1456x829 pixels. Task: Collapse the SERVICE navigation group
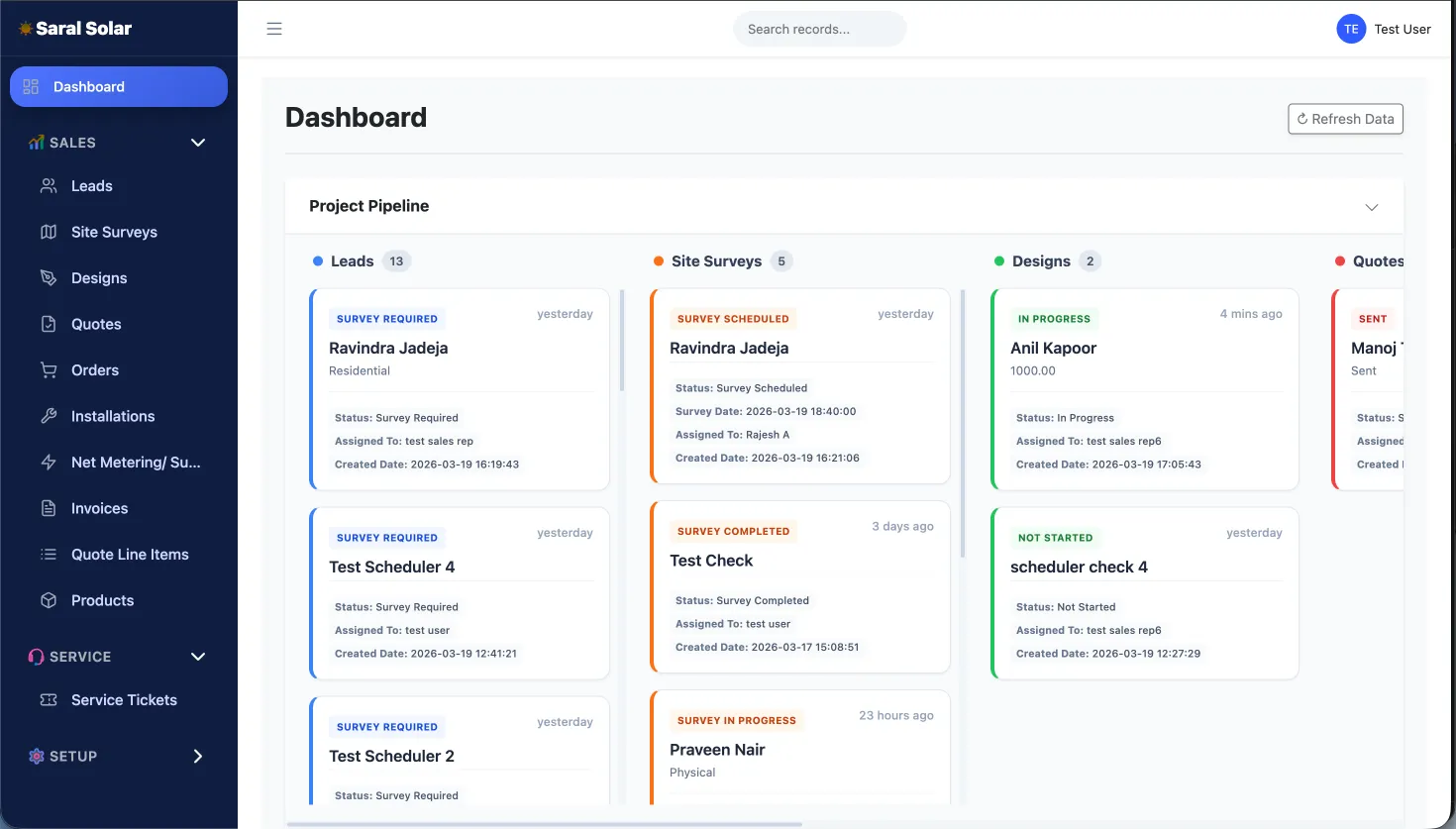197,657
